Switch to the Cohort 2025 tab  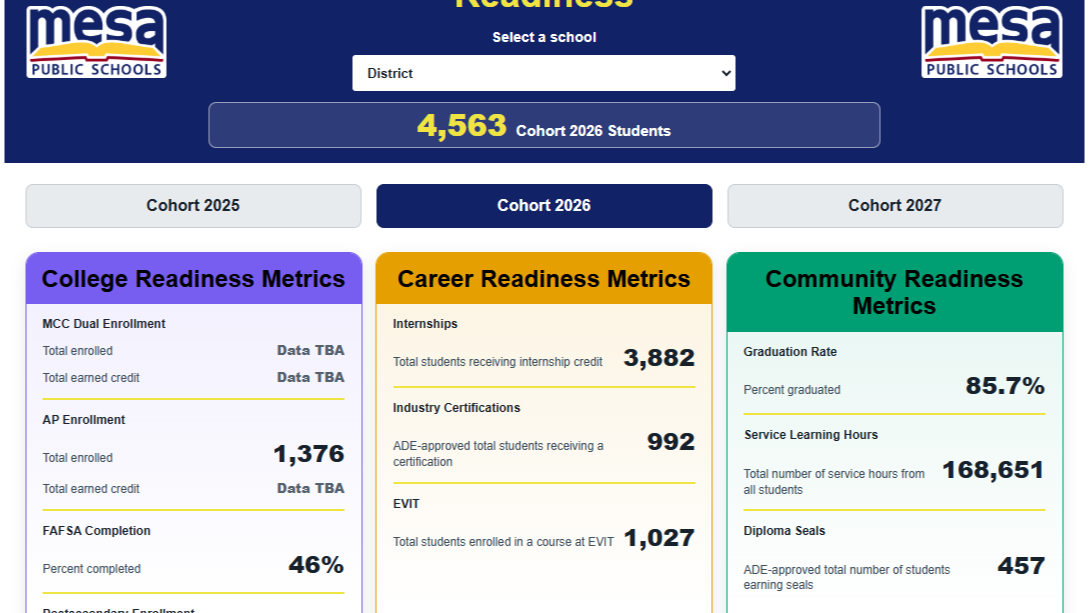[x=193, y=206]
